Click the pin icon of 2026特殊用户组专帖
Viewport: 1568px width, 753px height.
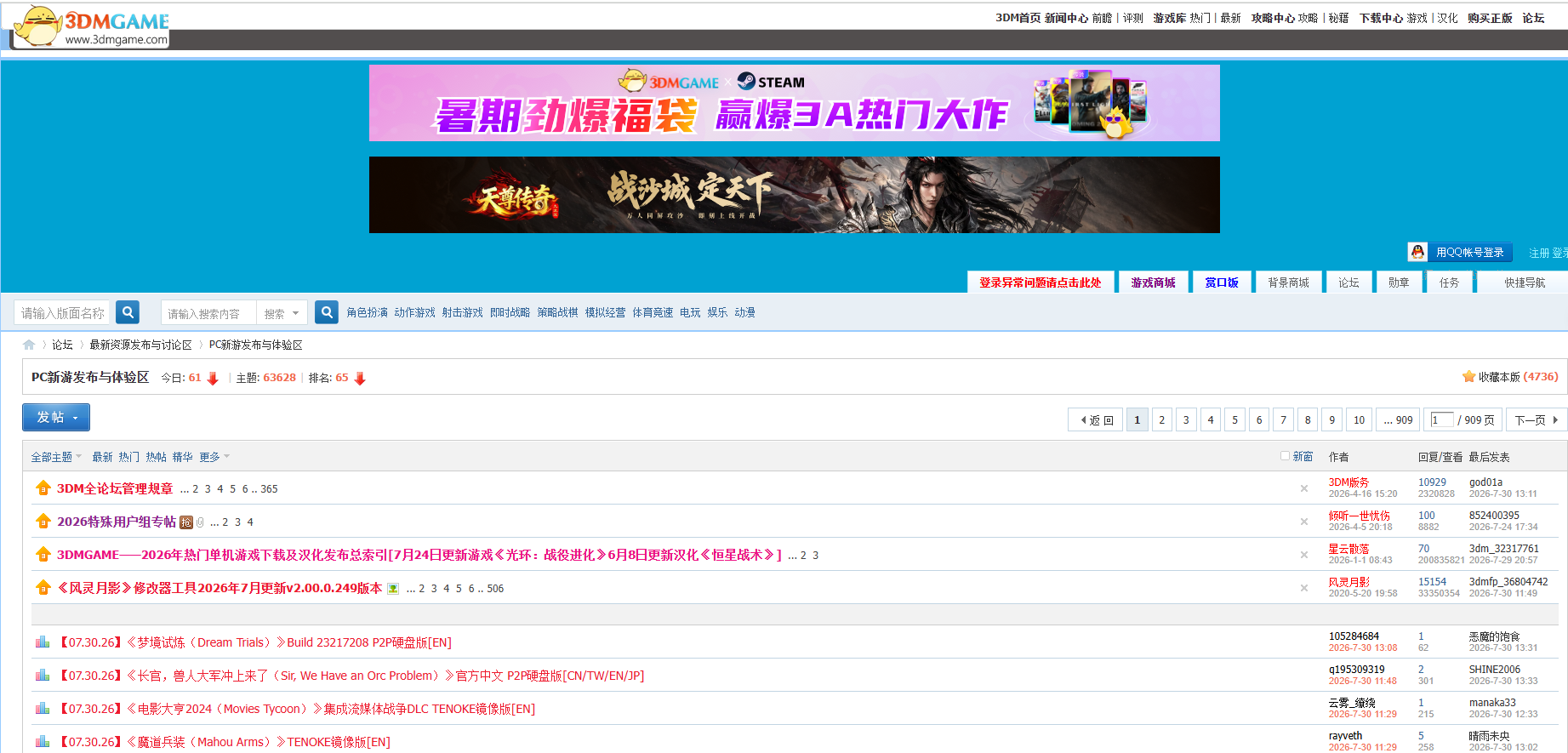43,521
